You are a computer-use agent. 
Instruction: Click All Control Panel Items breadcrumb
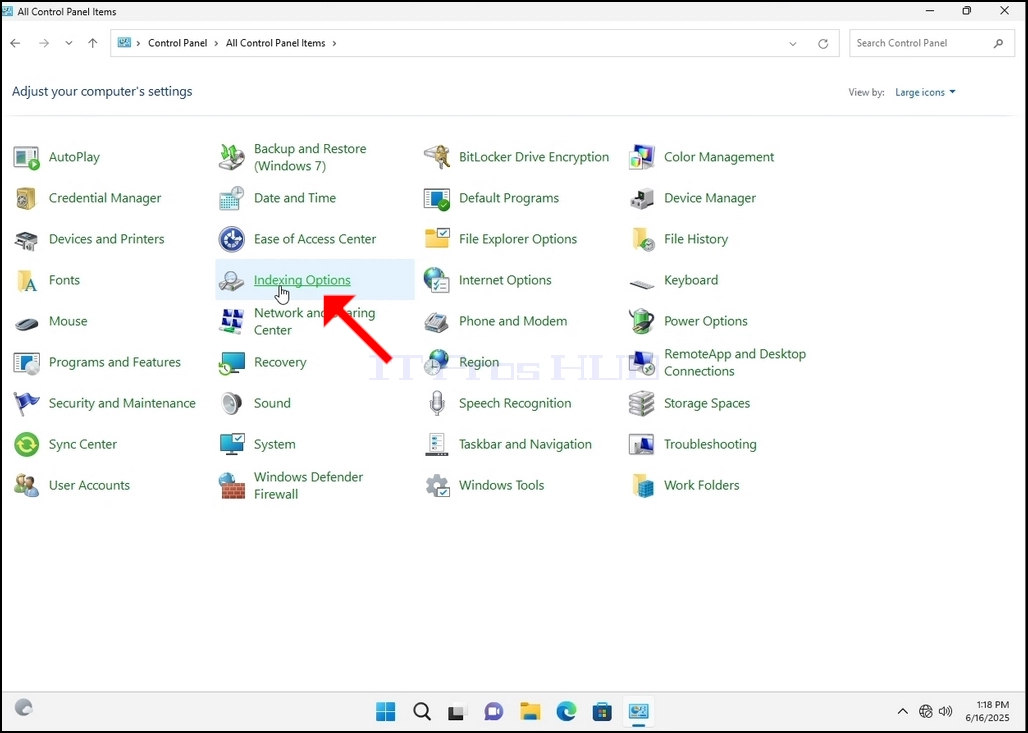[275, 43]
